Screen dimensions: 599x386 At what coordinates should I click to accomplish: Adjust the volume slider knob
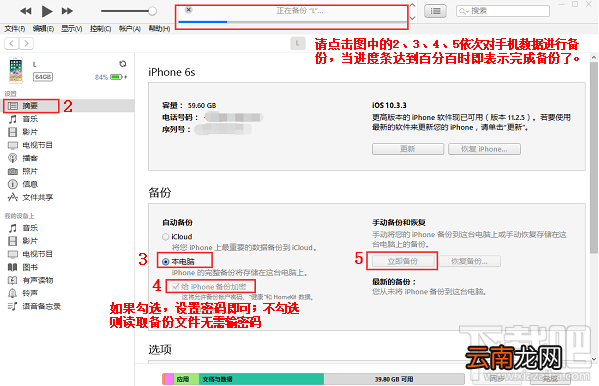(x=152, y=11)
